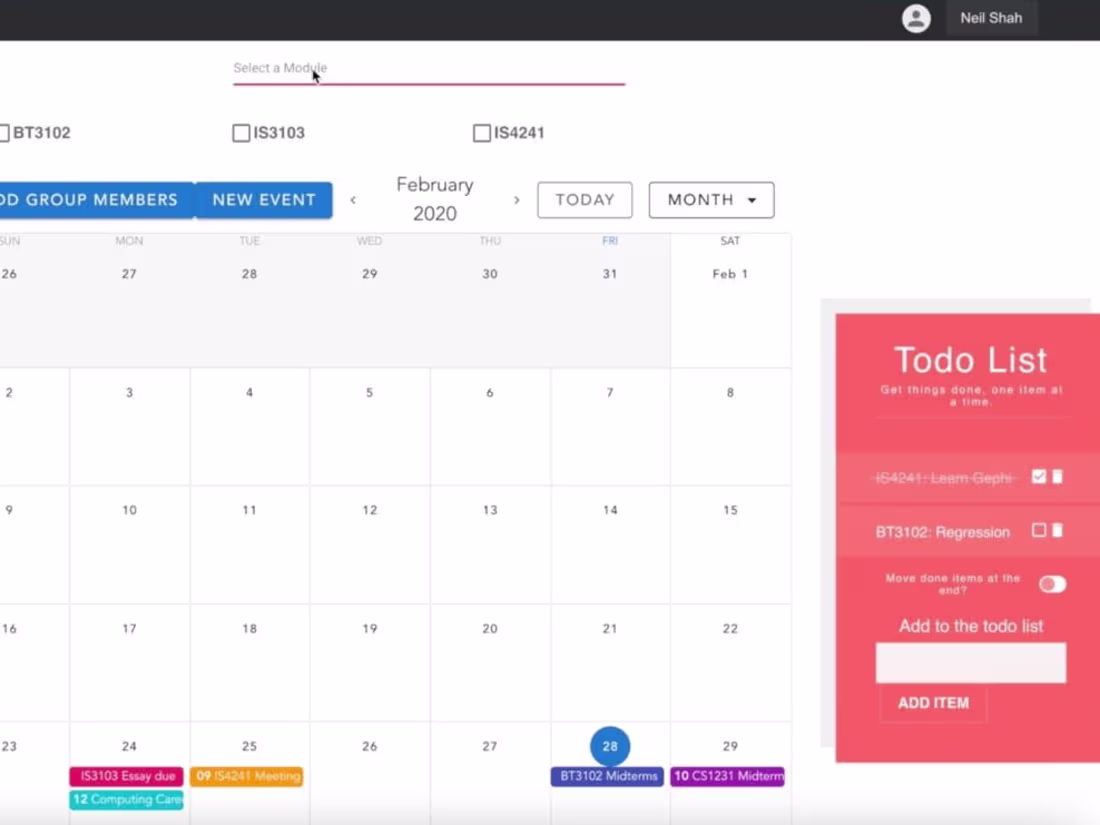
Task: Check the IS3103 module filter checkbox
Action: click(x=241, y=132)
